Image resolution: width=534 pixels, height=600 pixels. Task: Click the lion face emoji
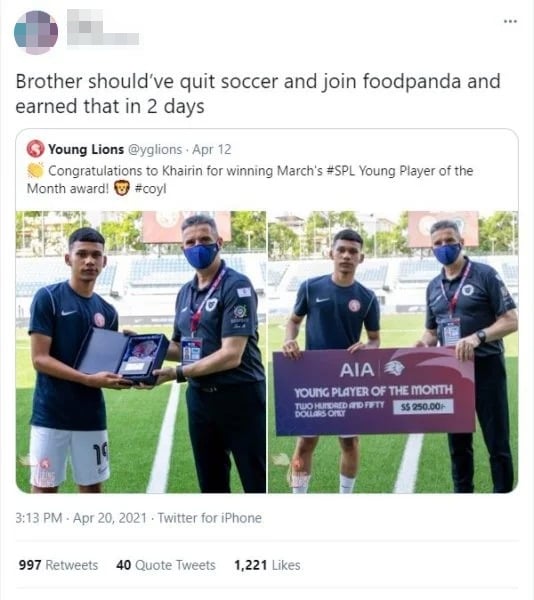(122, 188)
